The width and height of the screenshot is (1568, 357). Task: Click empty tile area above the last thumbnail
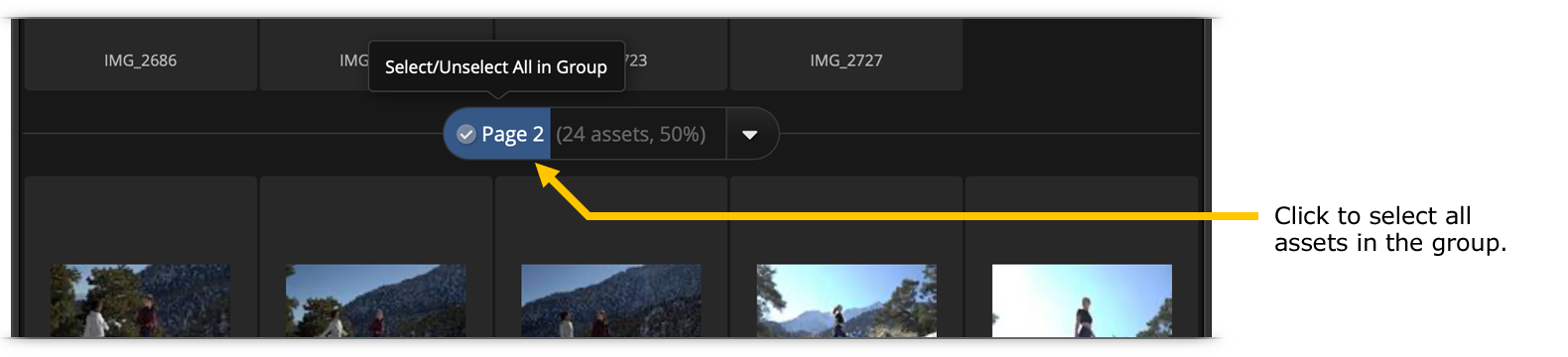[1082, 220]
